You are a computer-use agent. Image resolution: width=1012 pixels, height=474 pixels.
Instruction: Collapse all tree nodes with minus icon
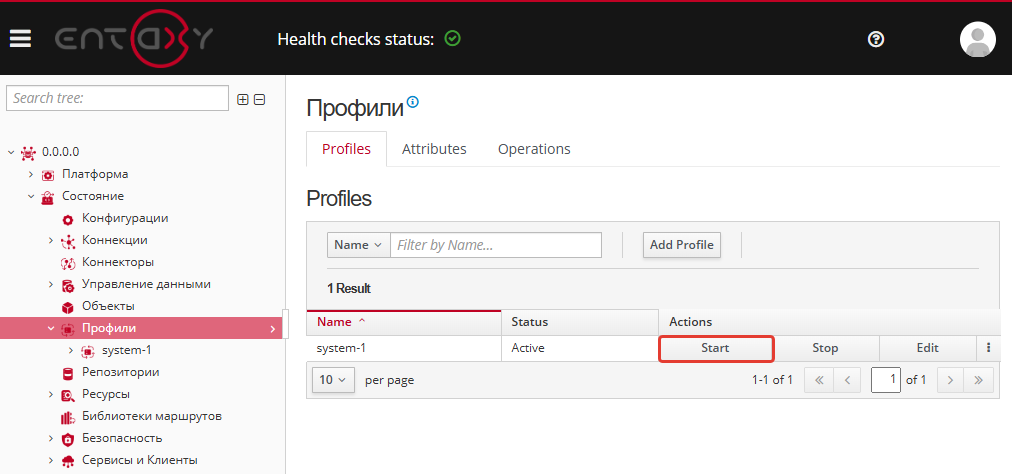[259, 99]
